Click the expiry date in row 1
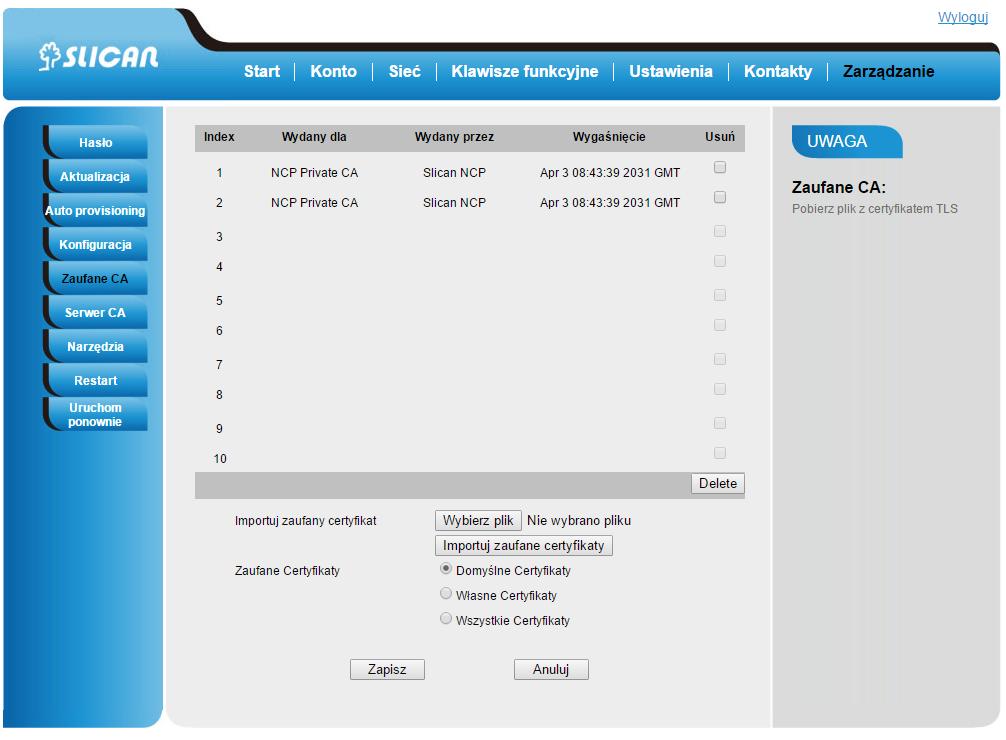1006x740 pixels. [610, 173]
